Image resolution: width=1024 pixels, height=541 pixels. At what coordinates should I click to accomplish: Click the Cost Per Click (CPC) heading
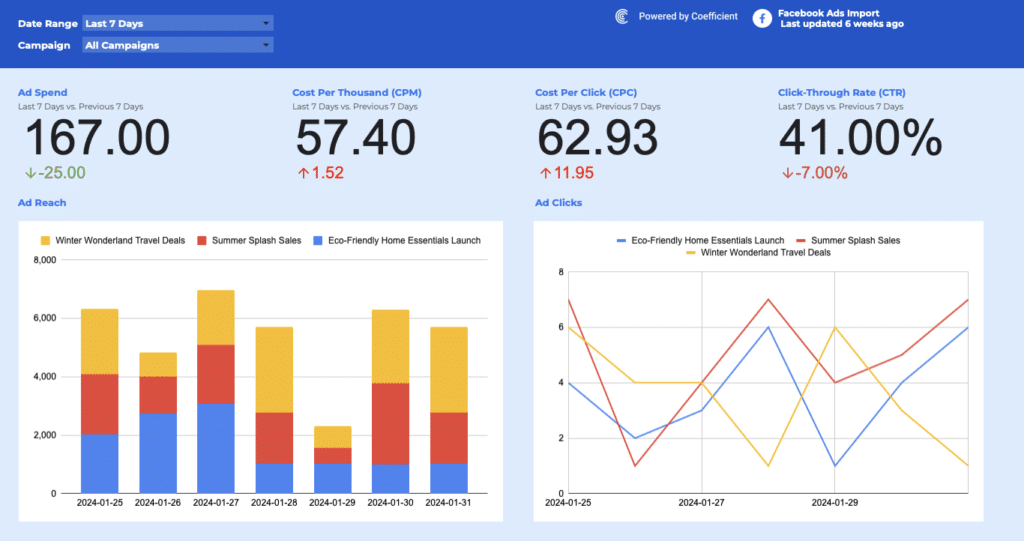[x=586, y=93]
